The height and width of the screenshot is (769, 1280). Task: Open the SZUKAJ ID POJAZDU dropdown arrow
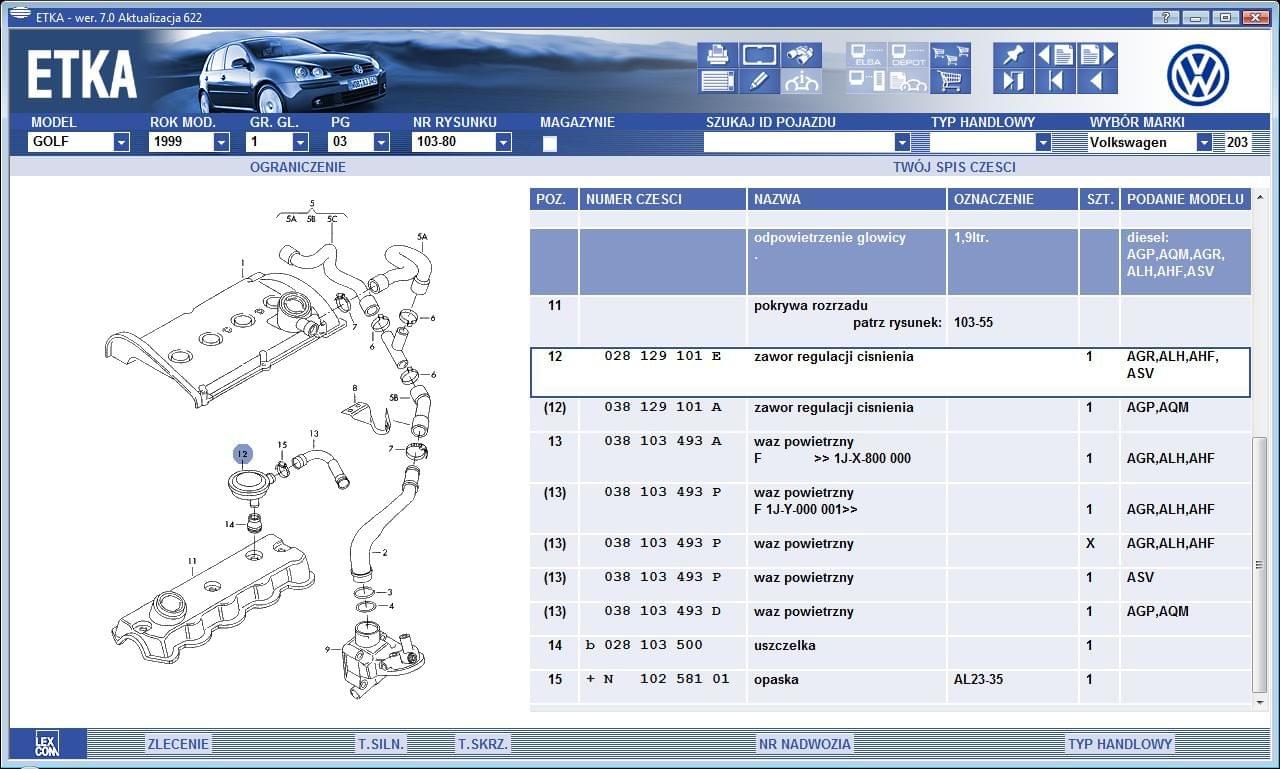[902, 142]
